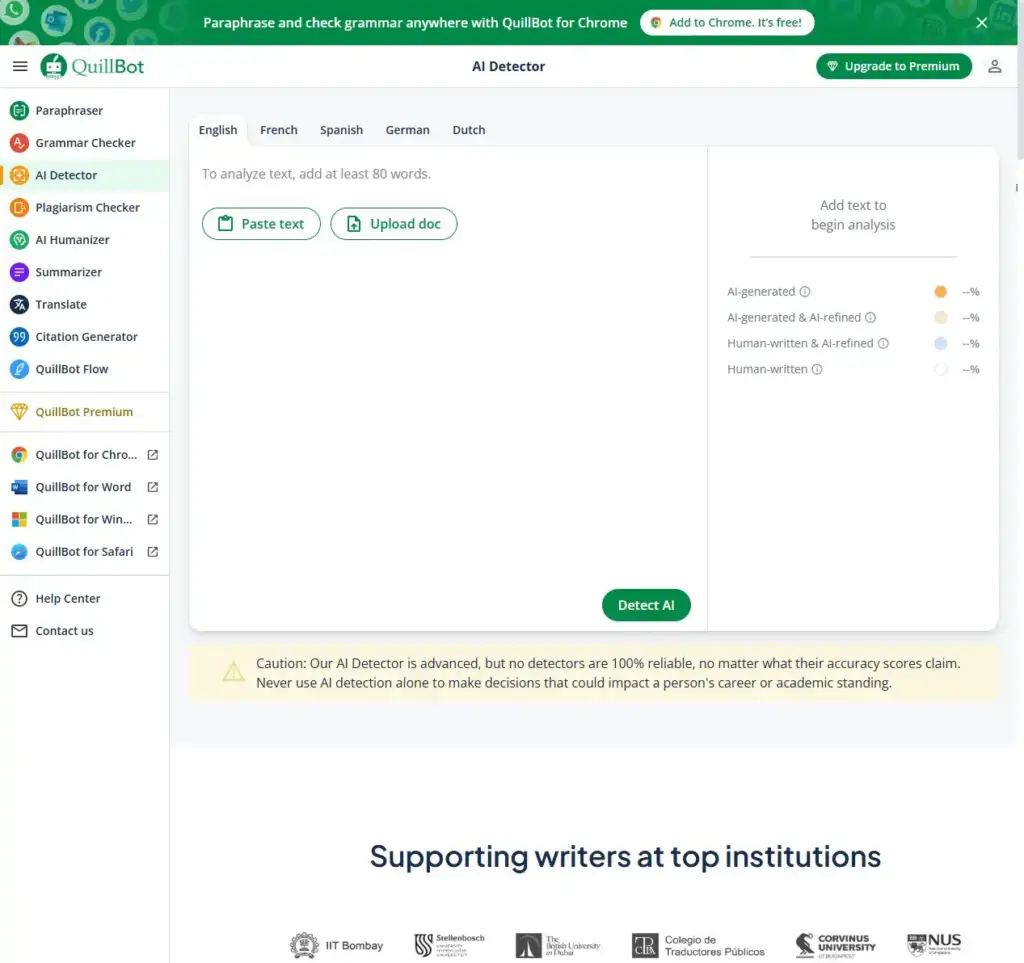Click the blue Human-written & AI-refined color dot
The width and height of the screenshot is (1024, 963).
click(940, 343)
